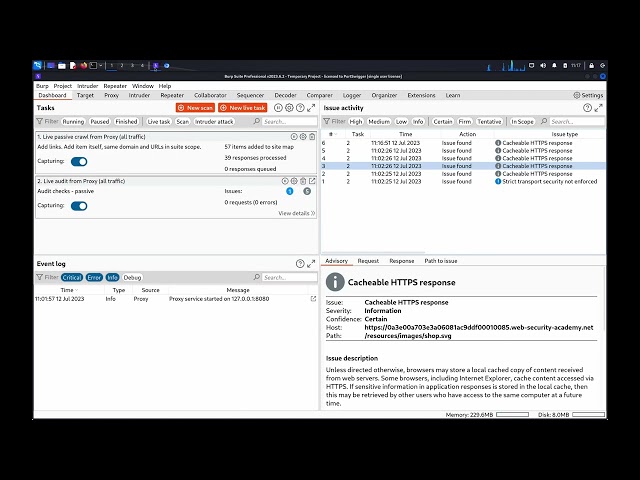
Task: Click the volume icon in the system tray
Action: (x=543, y=65)
